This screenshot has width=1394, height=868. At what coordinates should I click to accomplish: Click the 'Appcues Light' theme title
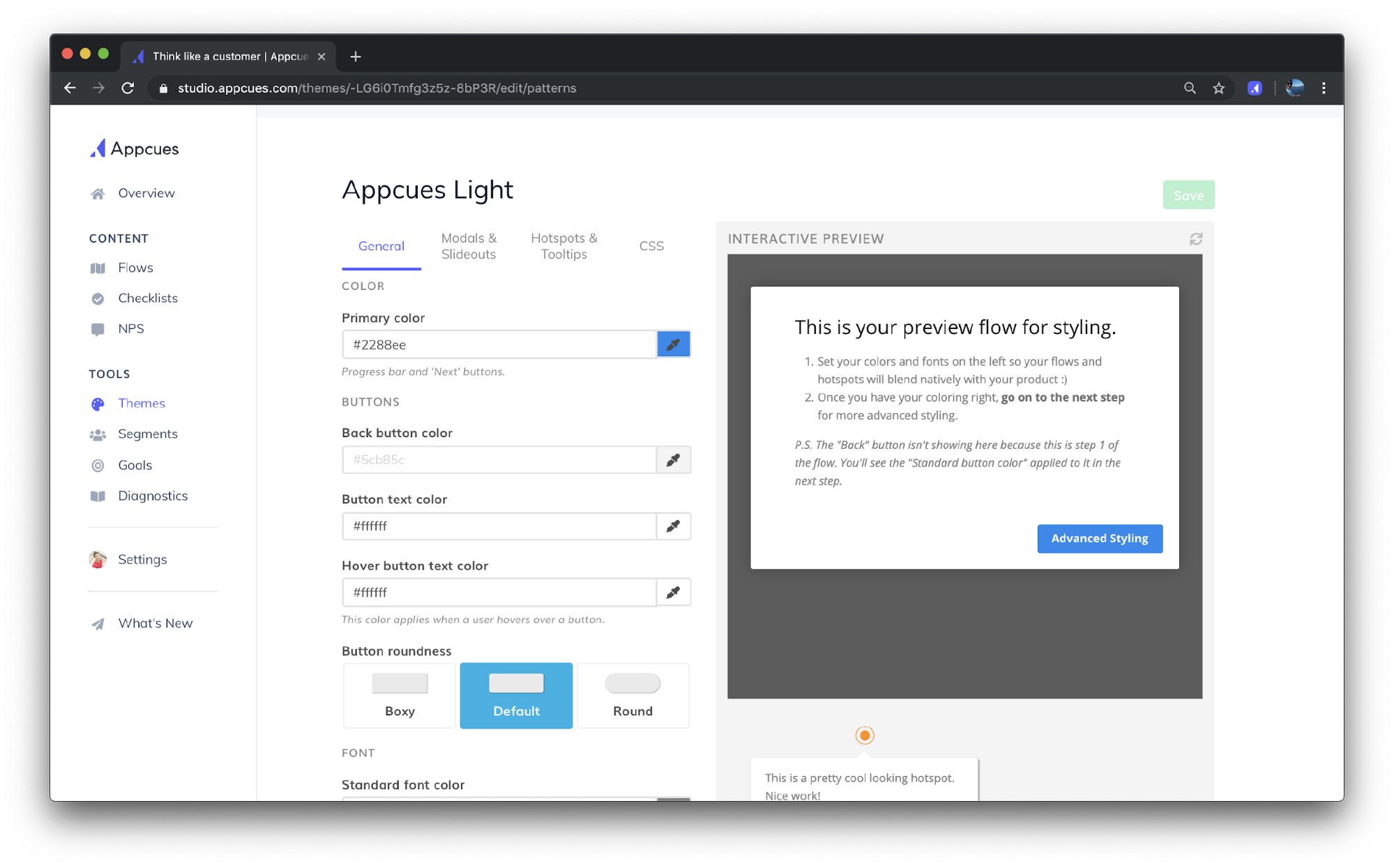[427, 190]
